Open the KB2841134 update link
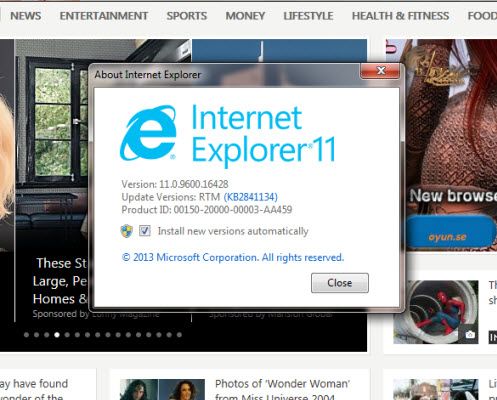Screen dimensions: 497x400 pos(251,197)
